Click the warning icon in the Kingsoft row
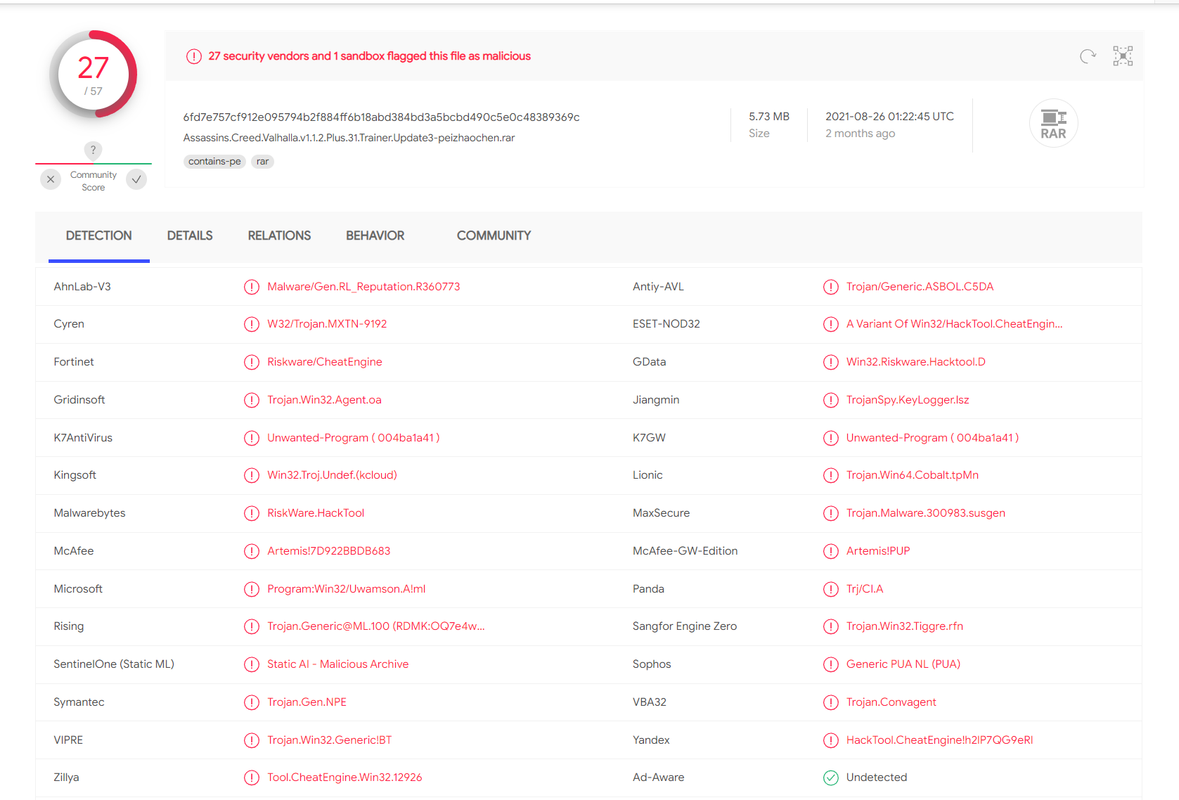 point(251,476)
